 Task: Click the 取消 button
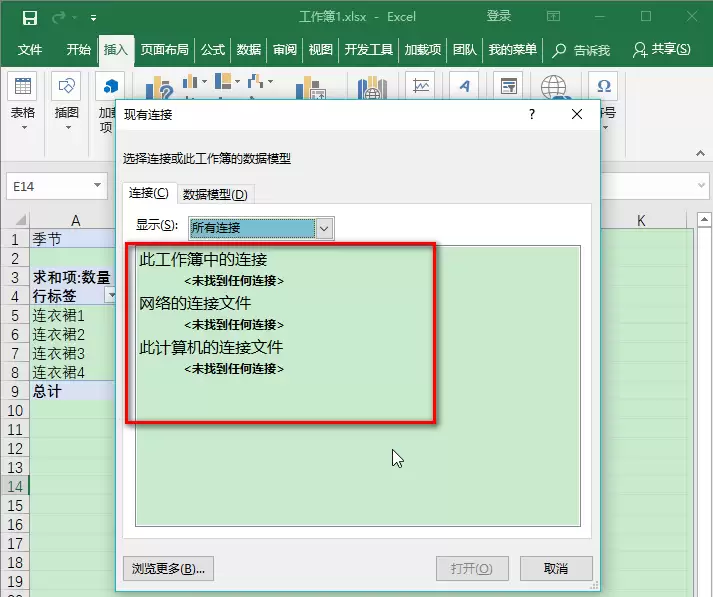[x=556, y=568]
